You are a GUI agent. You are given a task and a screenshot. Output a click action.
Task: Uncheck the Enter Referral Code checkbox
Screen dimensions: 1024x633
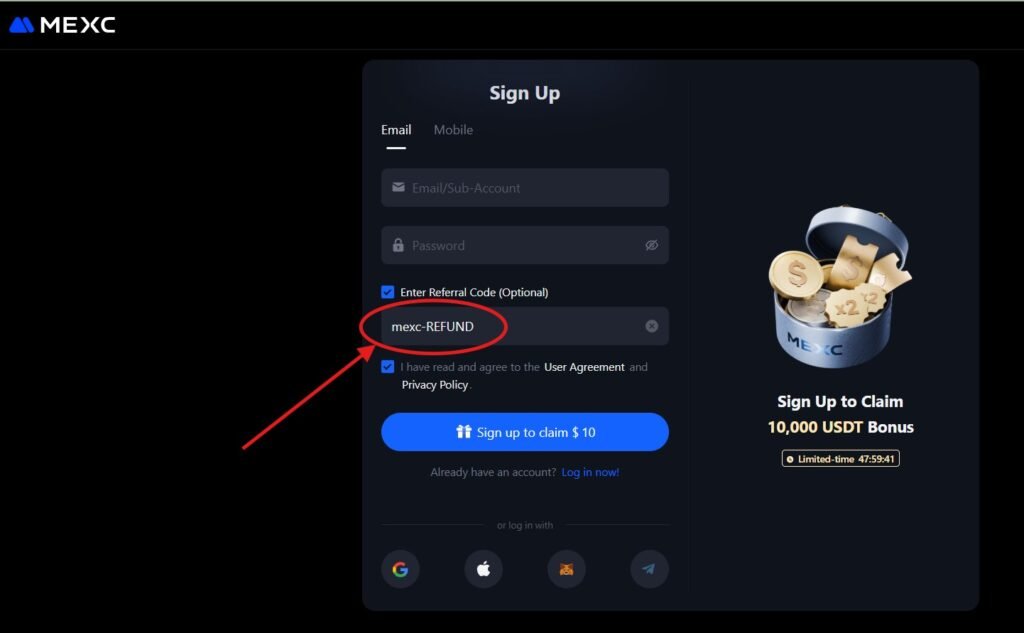tap(388, 292)
